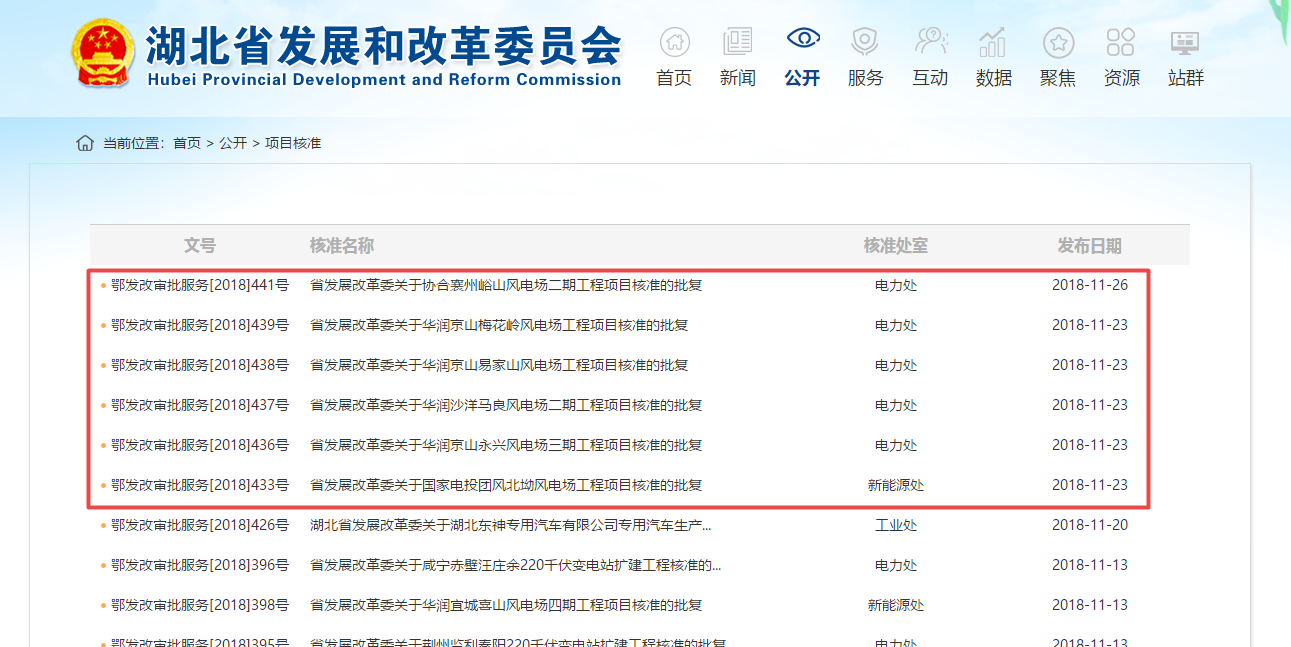
Task: Click 新能源处 in the [2018]433号 row
Action: [896, 485]
